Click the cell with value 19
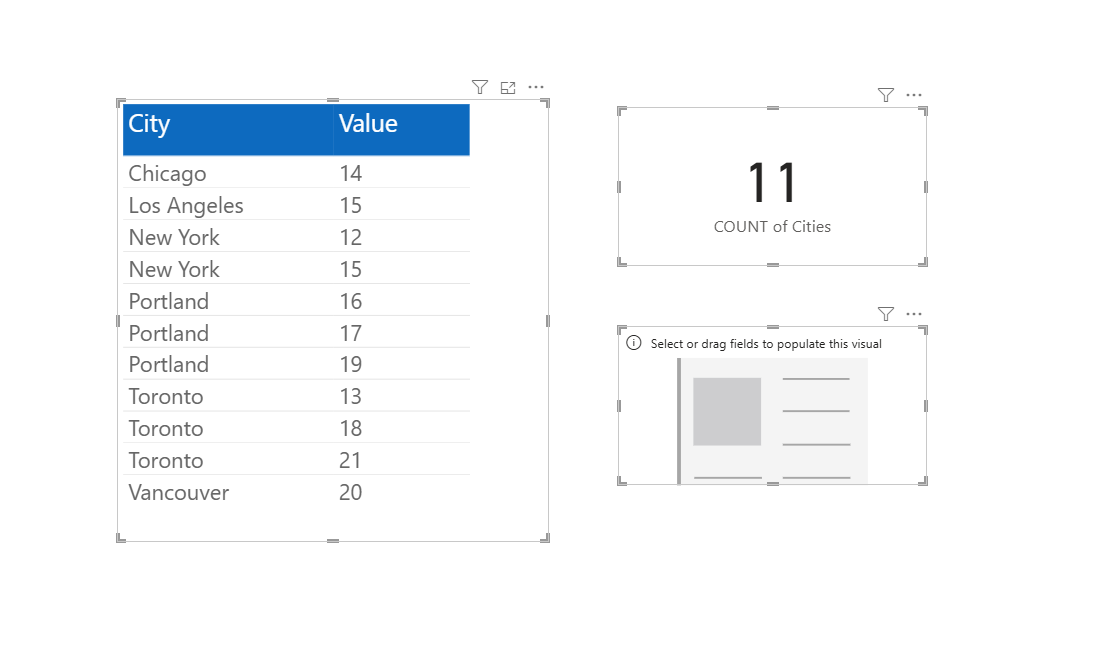Image resolution: width=1119 pixels, height=658 pixels. pyautogui.click(x=350, y=365)
